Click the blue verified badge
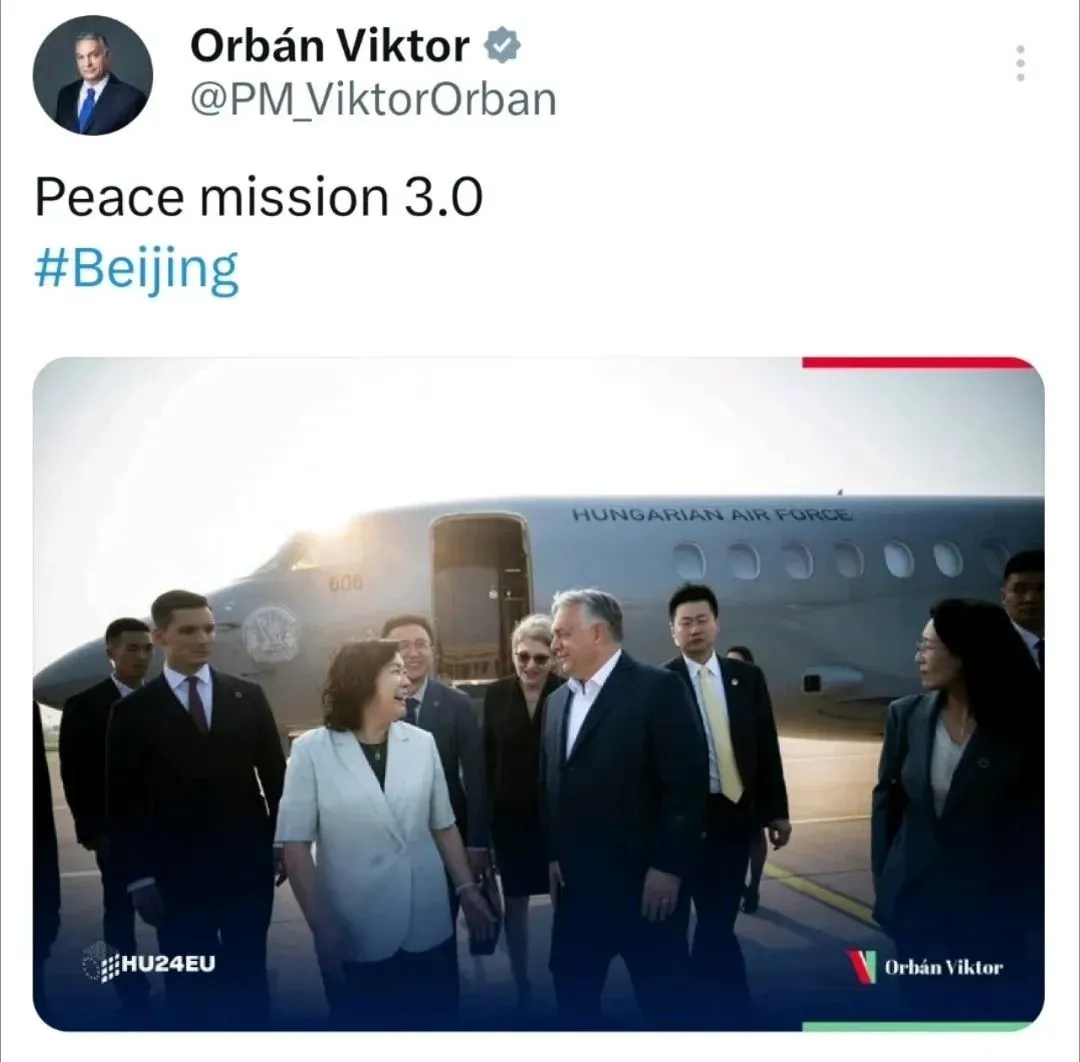The image size is (1080, 1062). pos(502,46)
